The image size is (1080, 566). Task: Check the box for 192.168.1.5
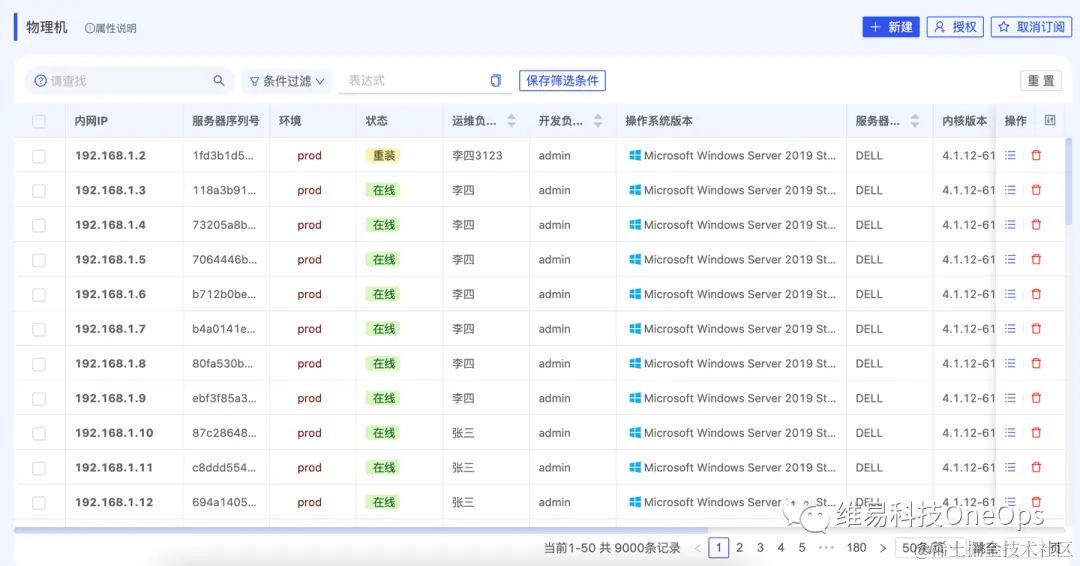point(39,260)
